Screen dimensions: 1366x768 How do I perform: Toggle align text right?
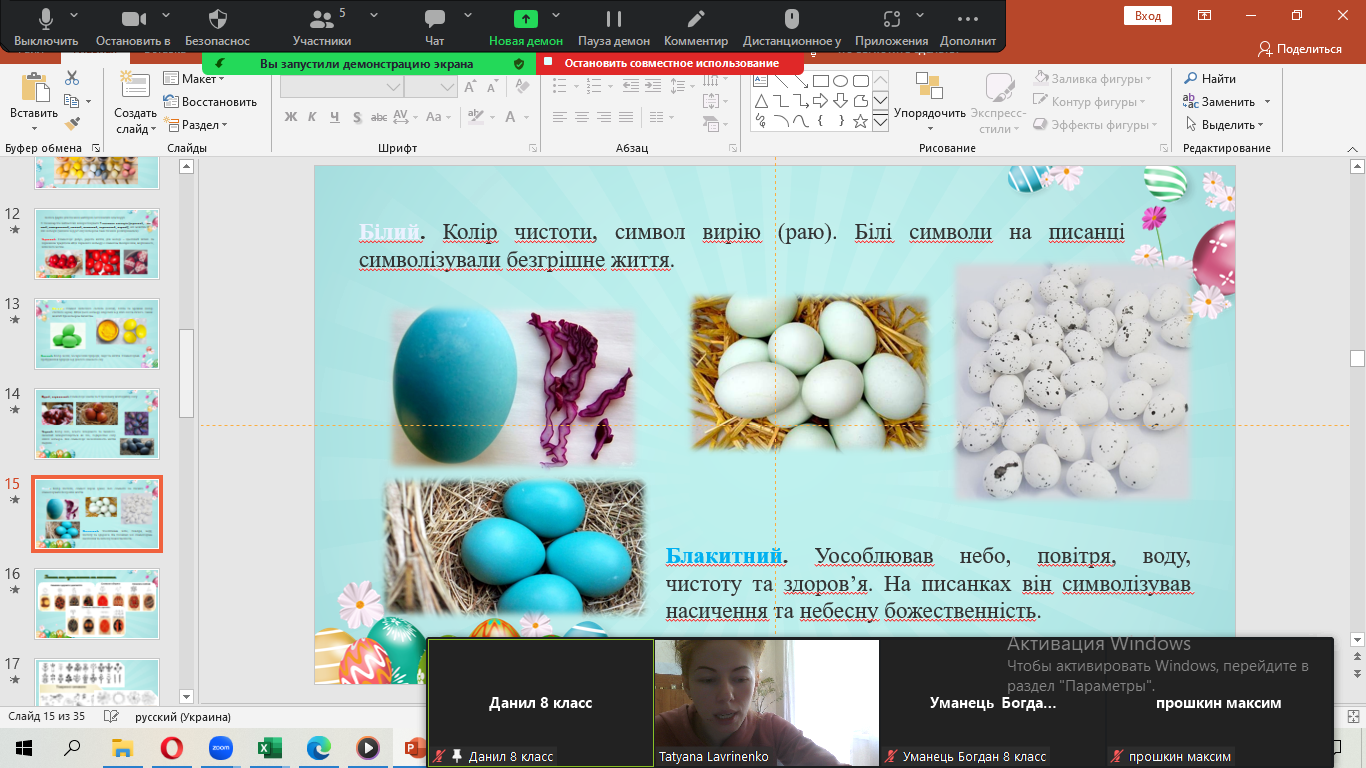coord(603,117)
